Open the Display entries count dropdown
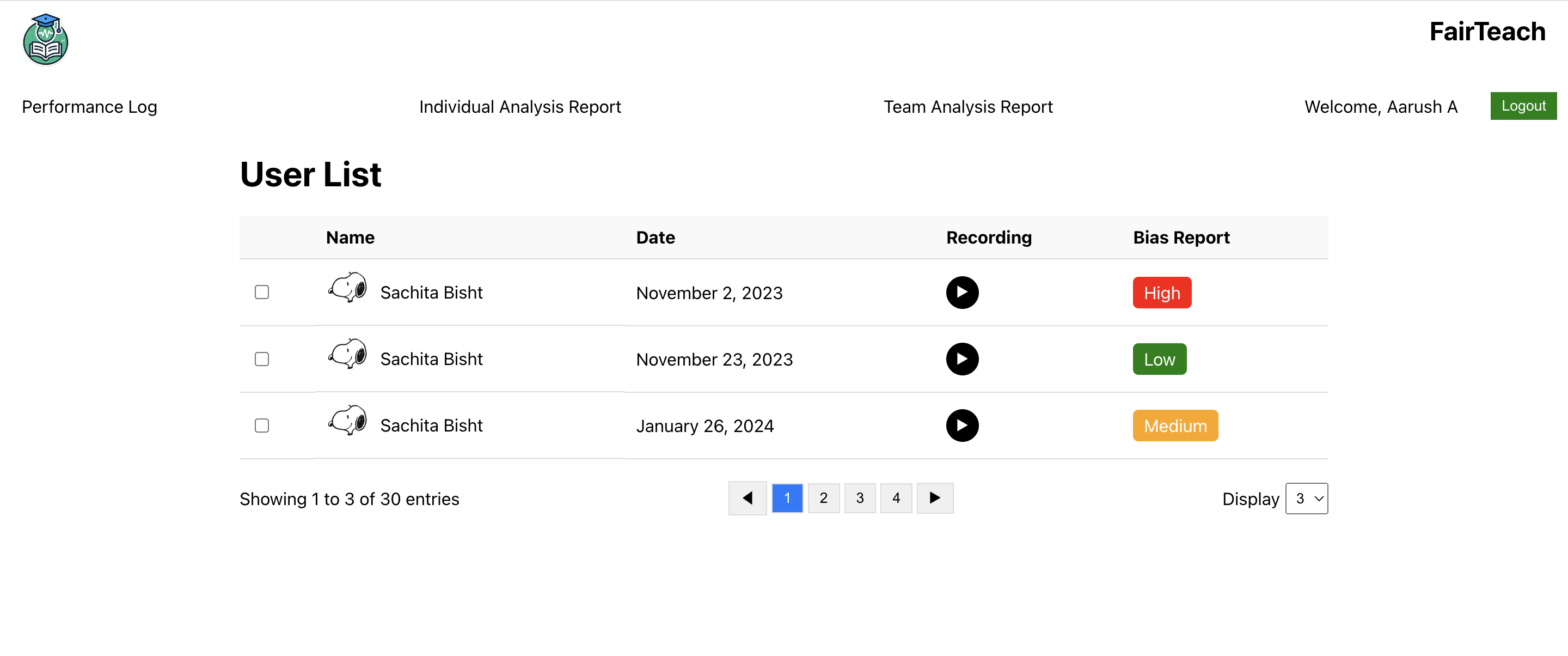Image resolution: width=1568 pixels, height=656 pixels. [1306, 499]
